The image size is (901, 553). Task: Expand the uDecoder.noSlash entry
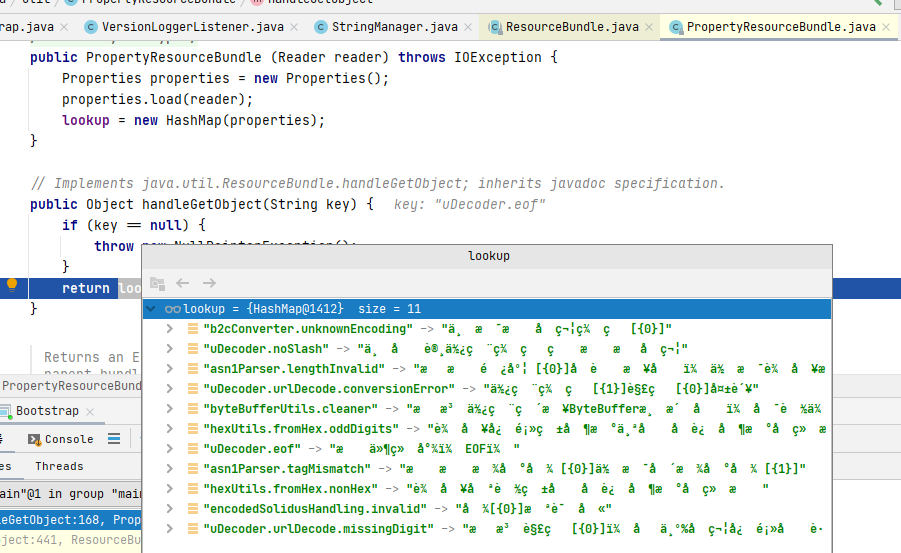[170, 349]
